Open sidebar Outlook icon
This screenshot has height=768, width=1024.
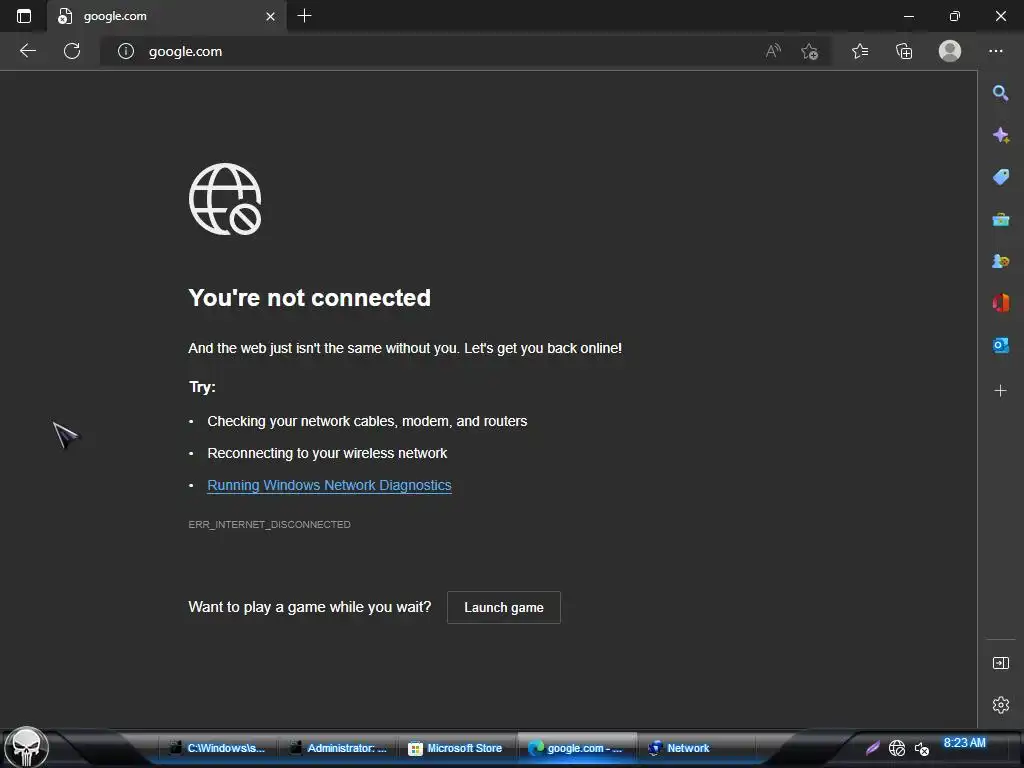click(1000, 345)
